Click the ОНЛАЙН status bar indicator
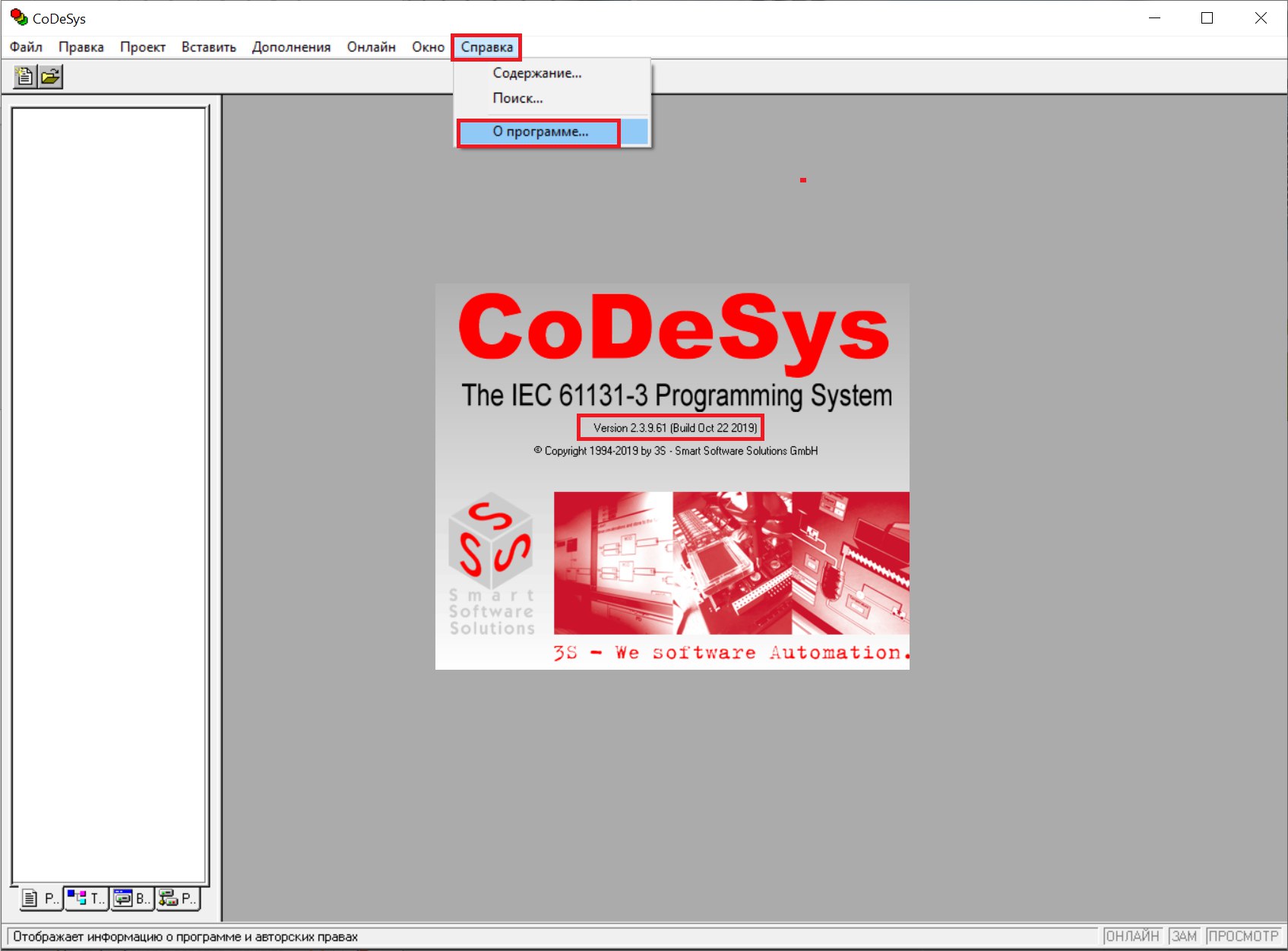 pos(1132,937)
